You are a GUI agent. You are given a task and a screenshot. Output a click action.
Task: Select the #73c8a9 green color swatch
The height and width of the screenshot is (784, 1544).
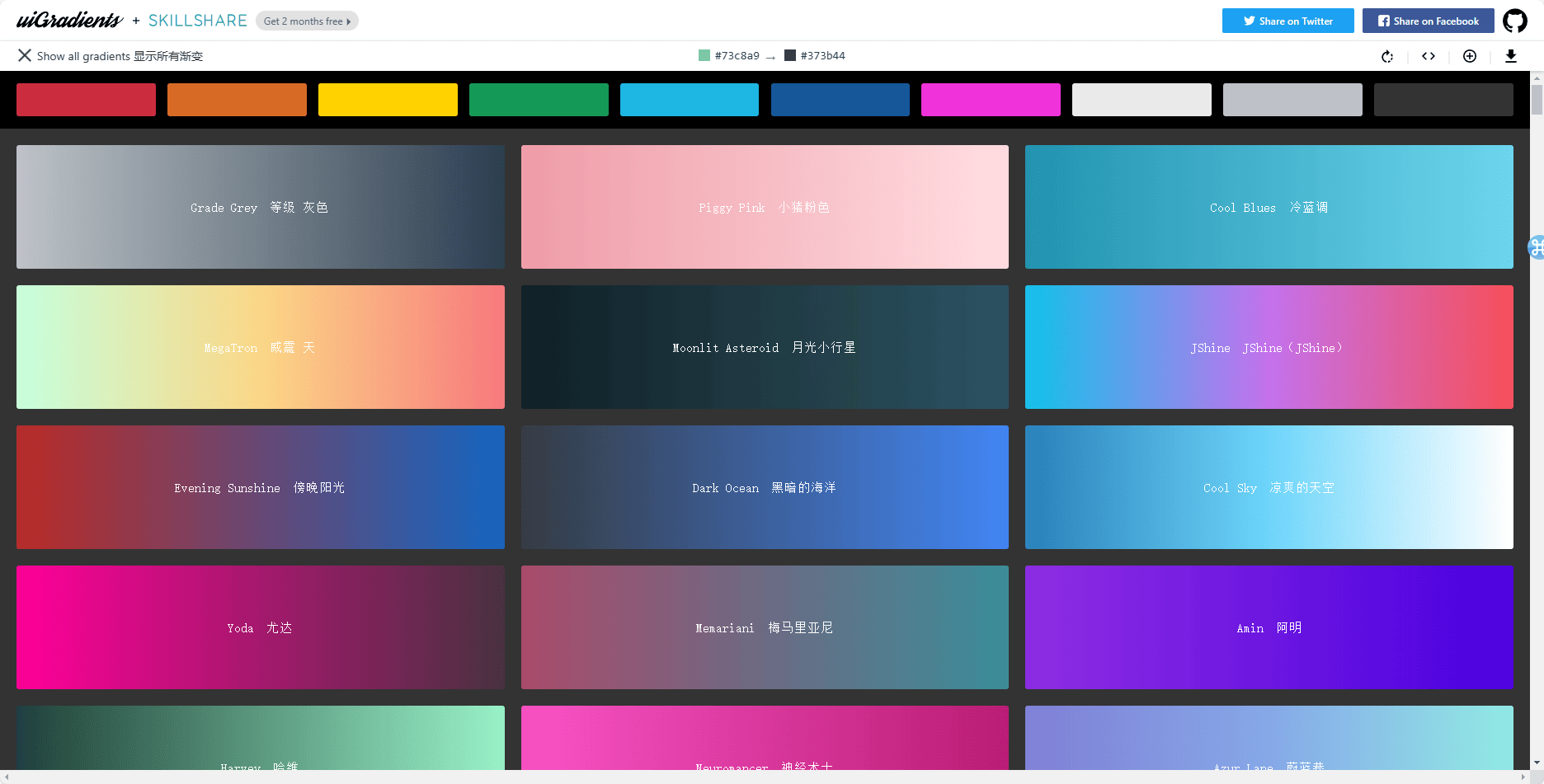704,55
